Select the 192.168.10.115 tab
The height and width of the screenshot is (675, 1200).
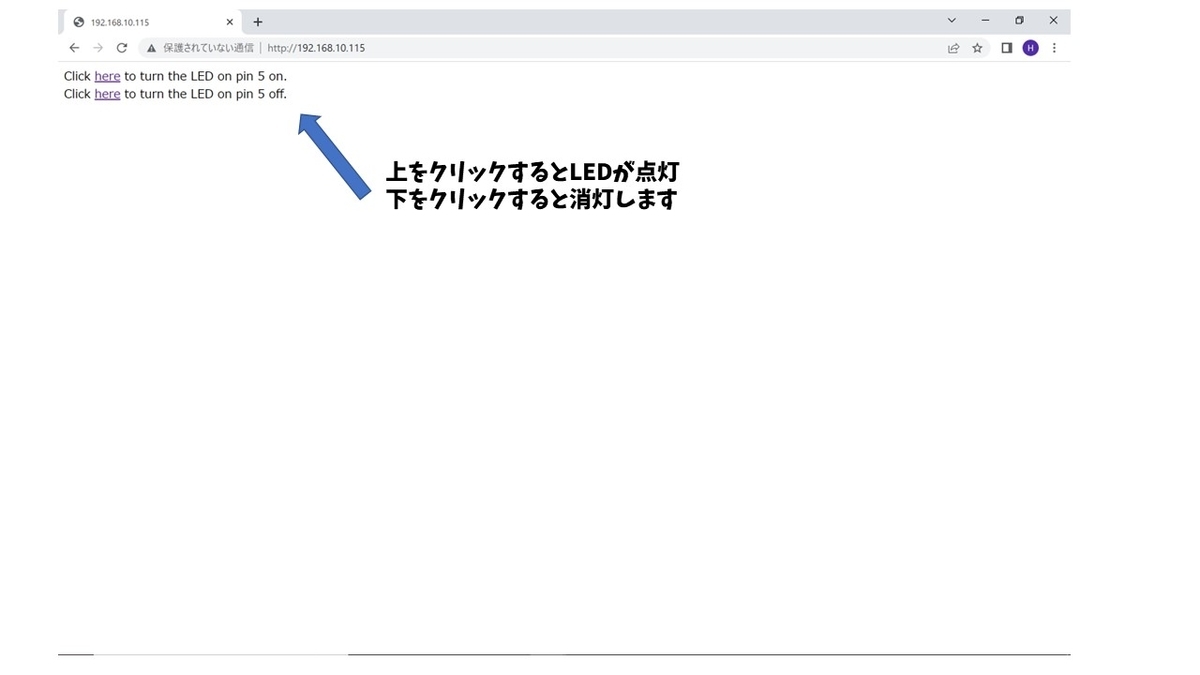[130, 21]
